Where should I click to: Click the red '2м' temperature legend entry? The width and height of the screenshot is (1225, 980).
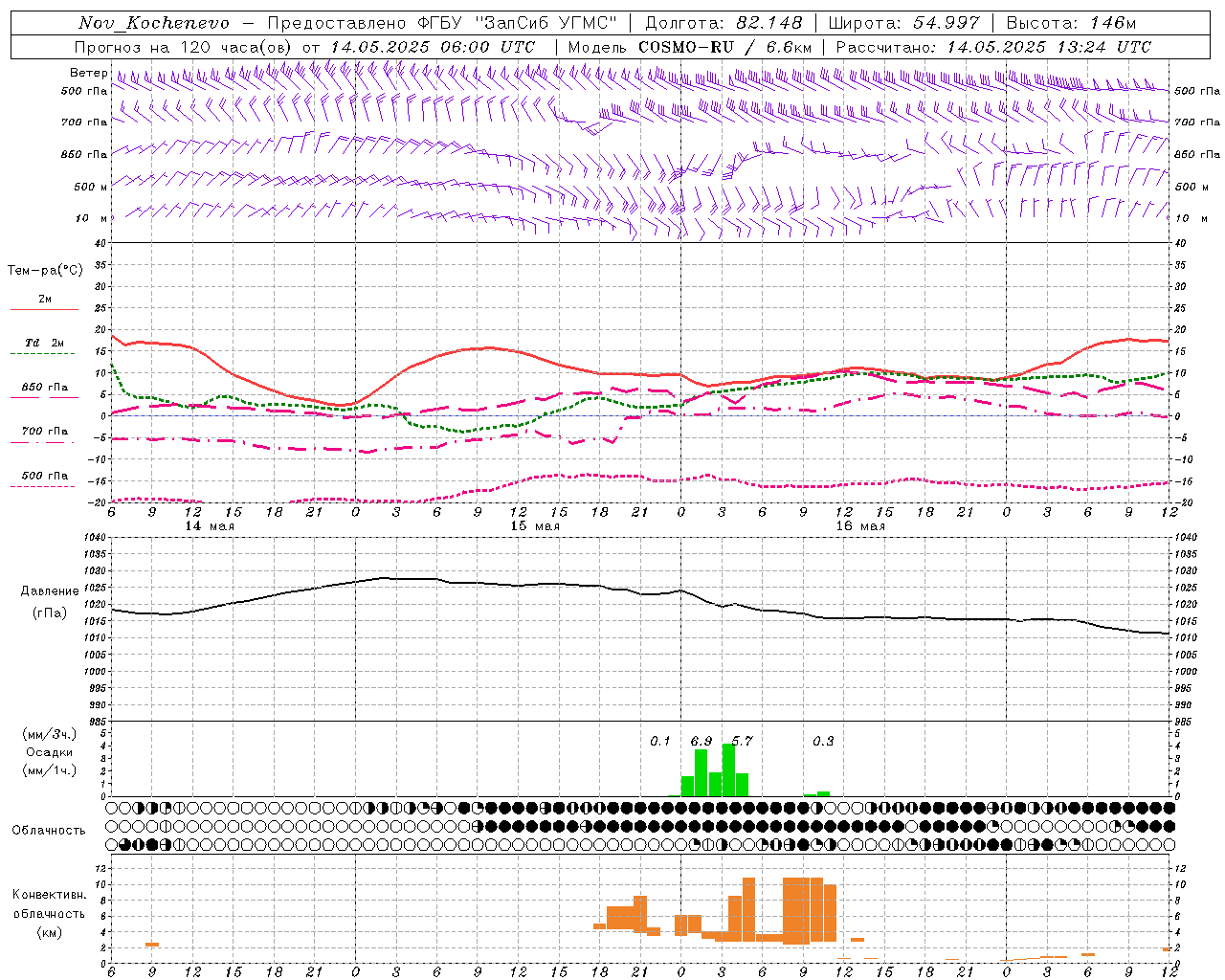[x=45, y=300]
